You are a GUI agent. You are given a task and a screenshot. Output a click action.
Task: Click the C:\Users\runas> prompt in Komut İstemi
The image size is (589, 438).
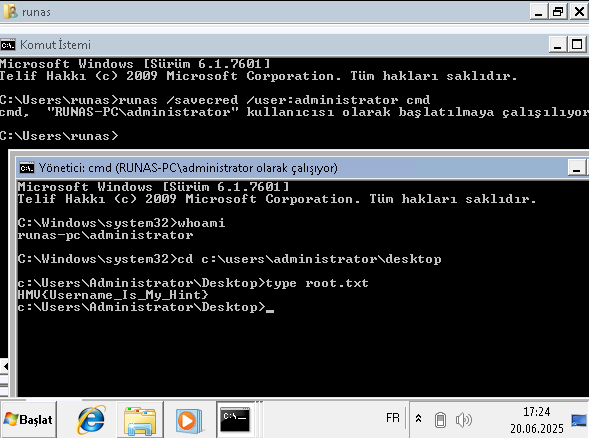click(x=59, y=136)
